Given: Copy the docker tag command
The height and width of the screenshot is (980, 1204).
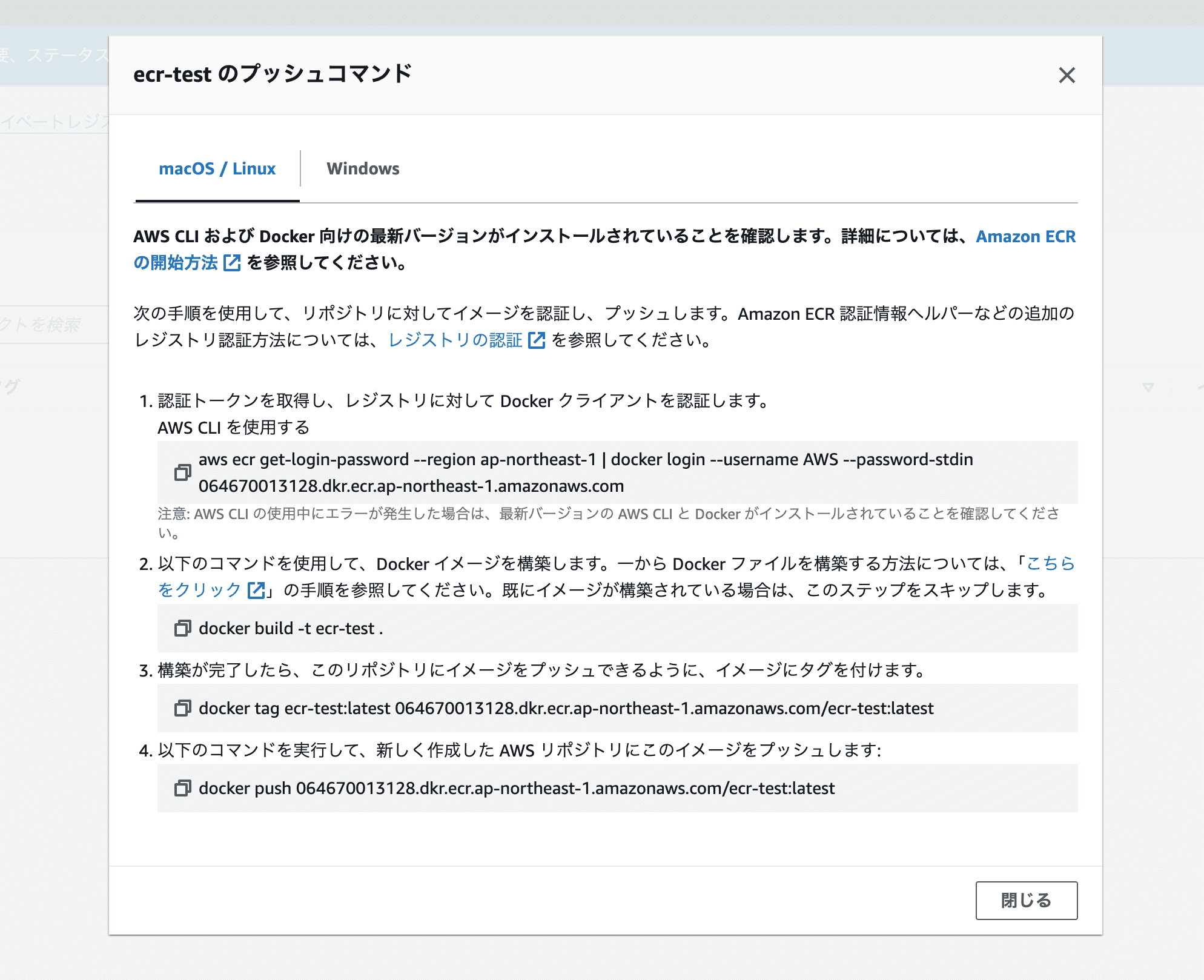Looking at the screenshot, I should click(182, 708).
